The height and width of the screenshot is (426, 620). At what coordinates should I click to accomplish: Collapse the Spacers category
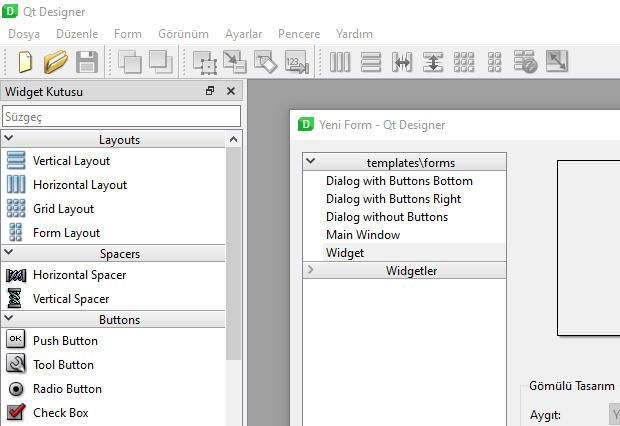9,252
